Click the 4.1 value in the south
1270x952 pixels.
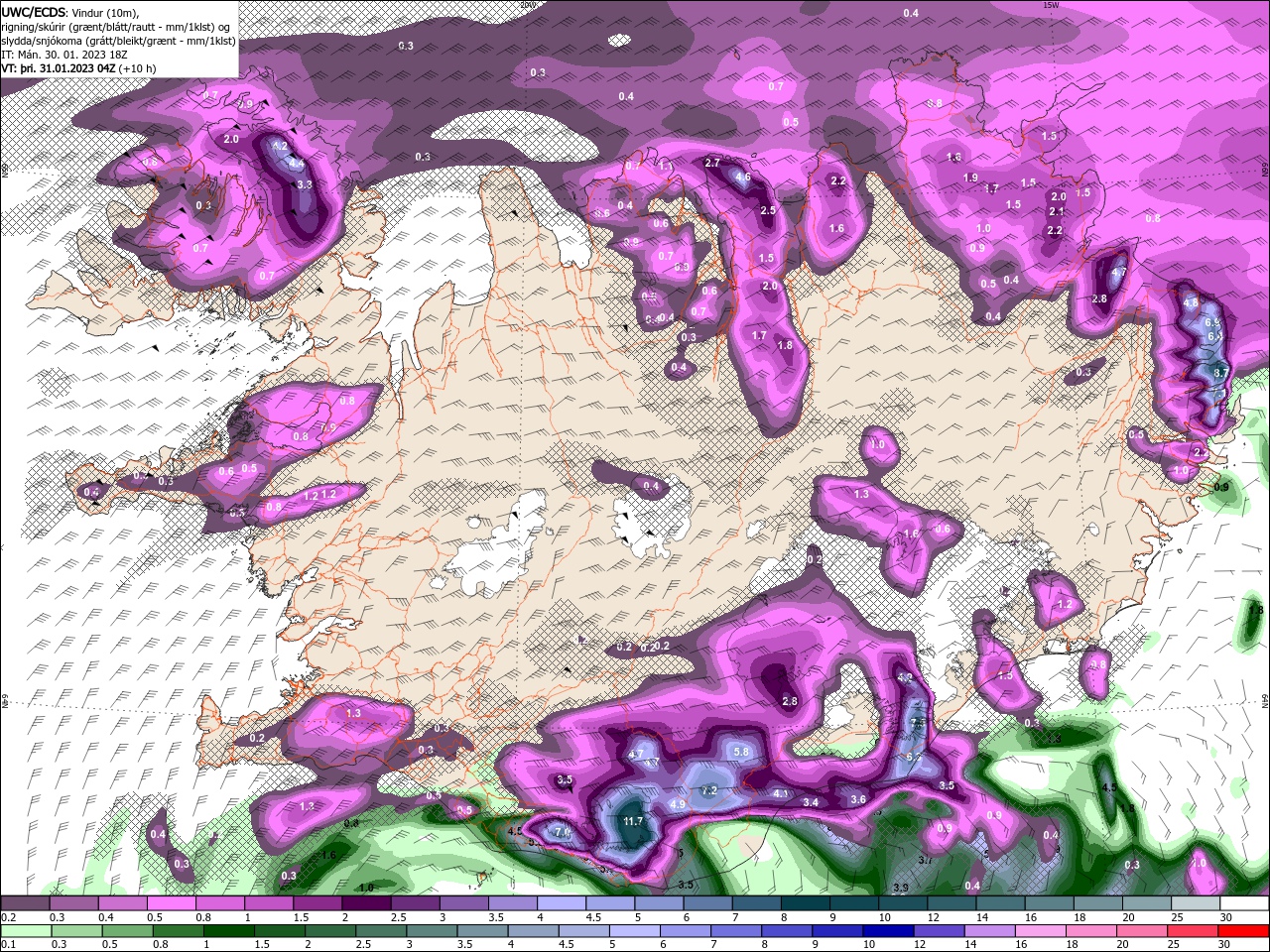(x=781, y=793)
